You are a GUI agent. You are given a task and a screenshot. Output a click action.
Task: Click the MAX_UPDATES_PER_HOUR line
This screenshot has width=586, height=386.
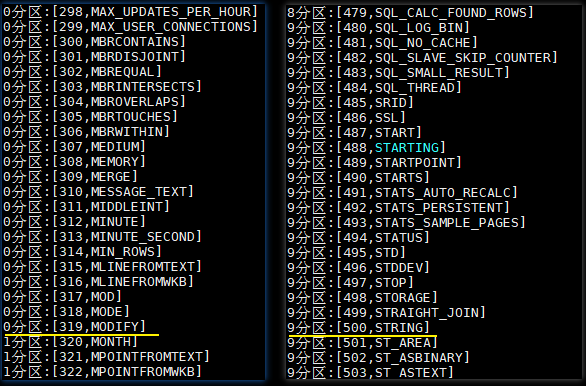pos(130,12)
